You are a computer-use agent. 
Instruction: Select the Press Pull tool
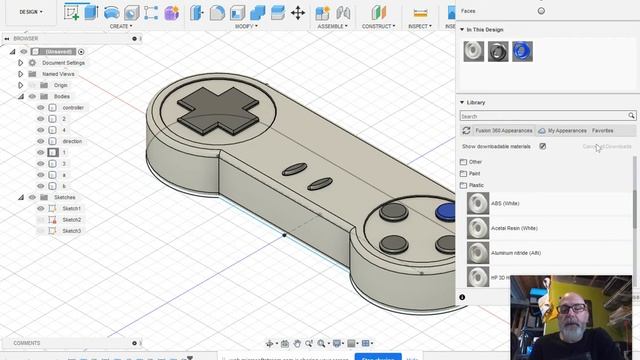197,13
